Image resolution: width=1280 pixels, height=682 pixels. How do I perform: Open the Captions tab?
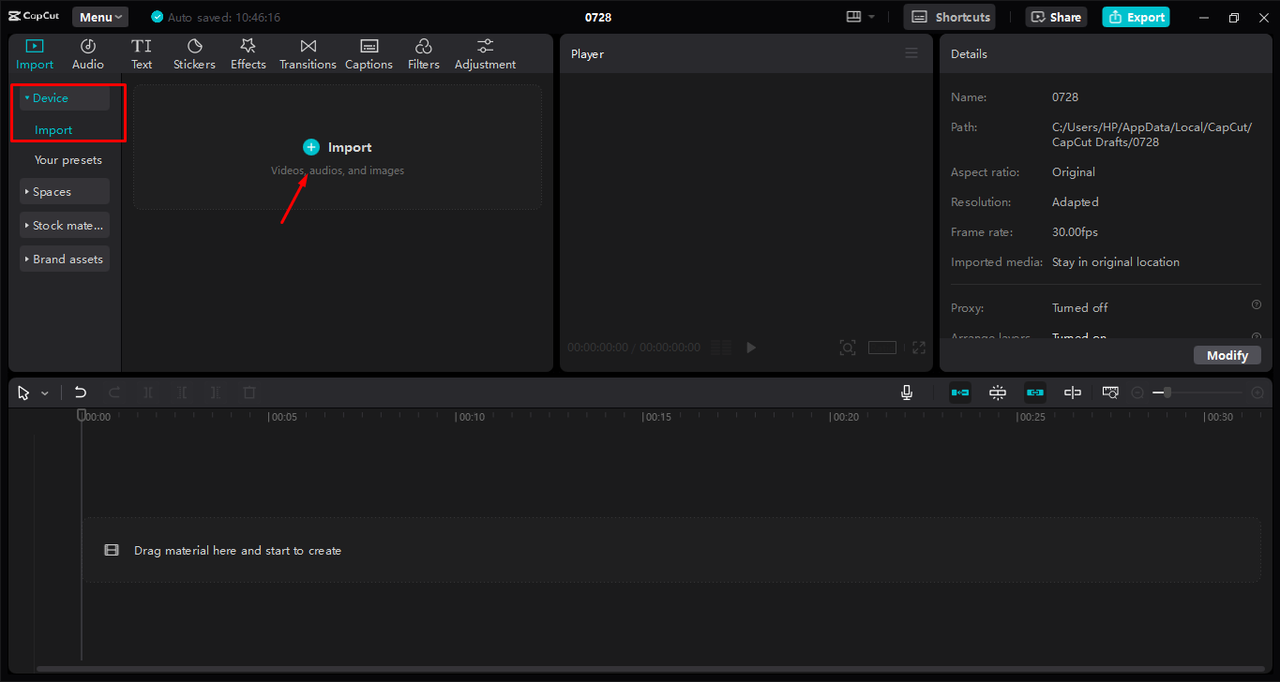click(x=369, y=54)
